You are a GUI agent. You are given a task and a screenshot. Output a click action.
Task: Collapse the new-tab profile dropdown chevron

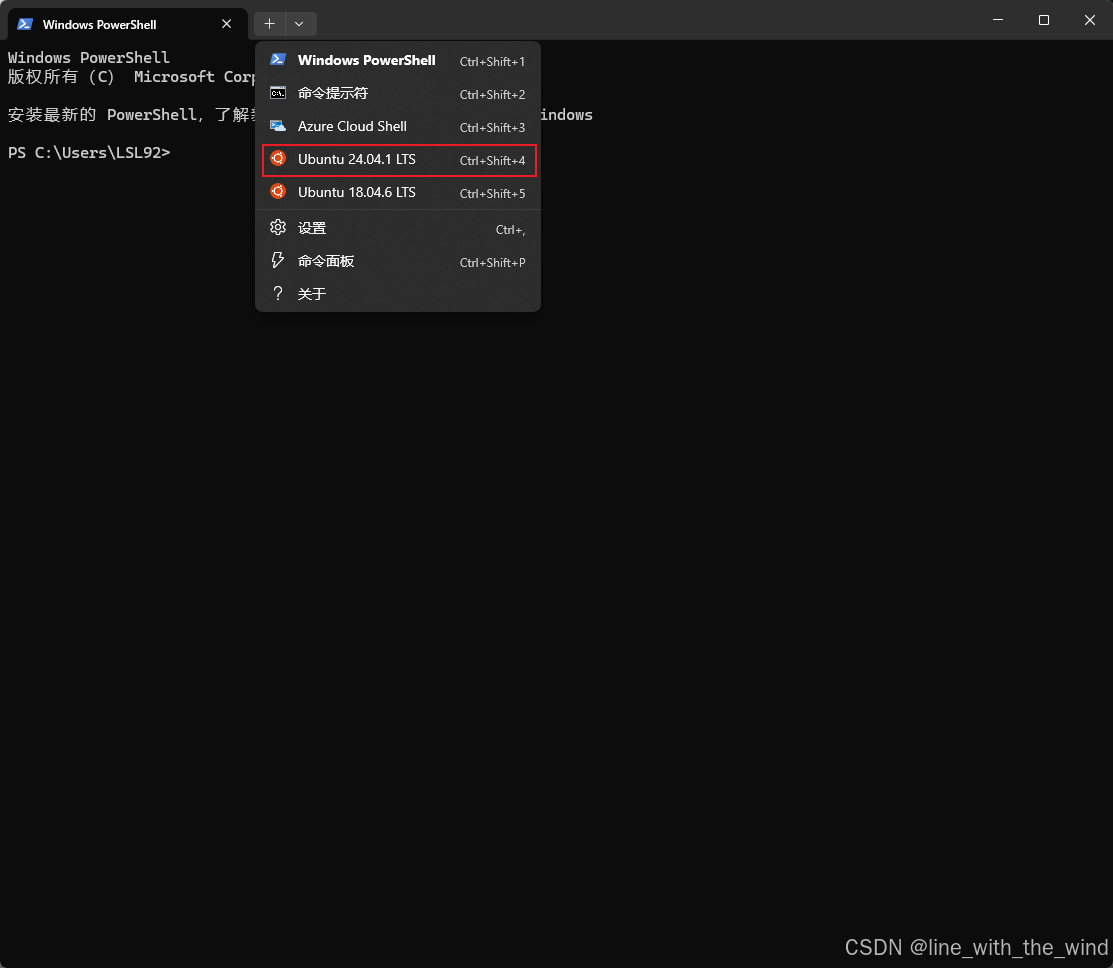[x=300, y=24]
